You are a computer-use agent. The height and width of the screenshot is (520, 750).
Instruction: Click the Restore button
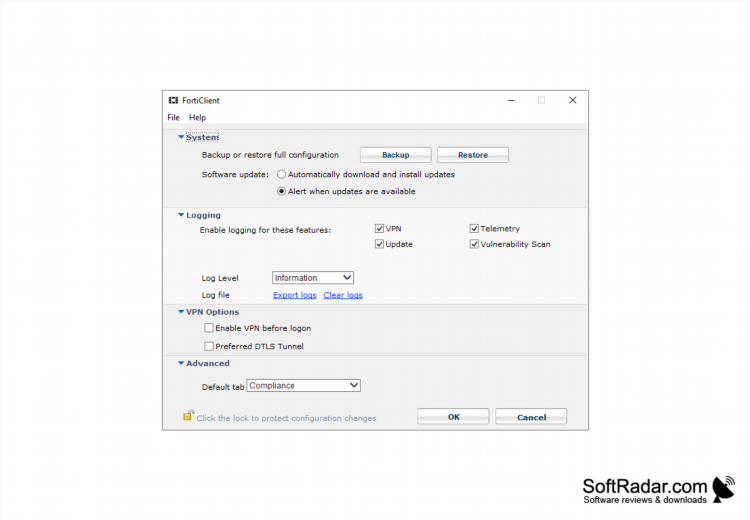(473, 155)
